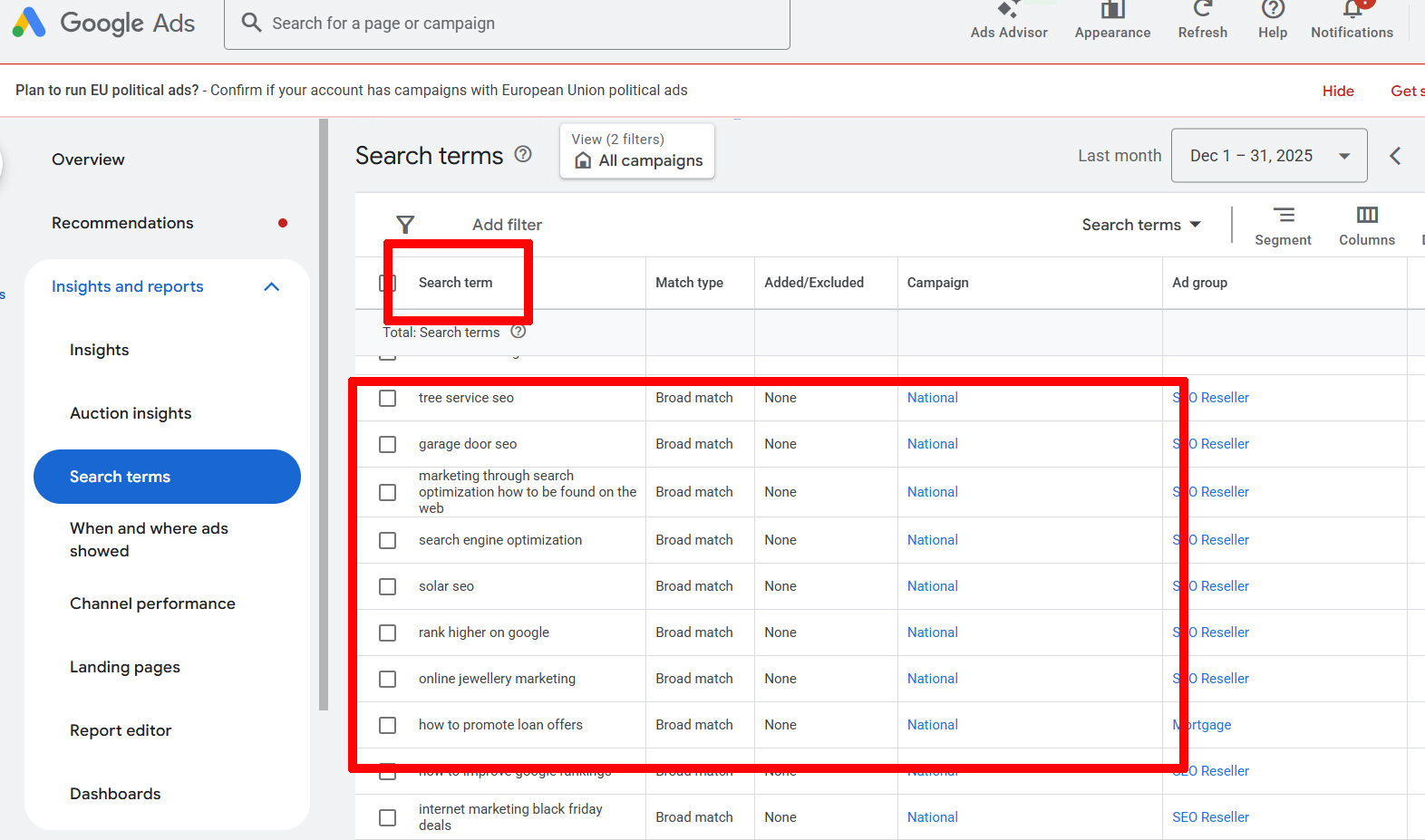1425x840 pixels.
Task: Open When and where ads showed
Action: [150, 539]
